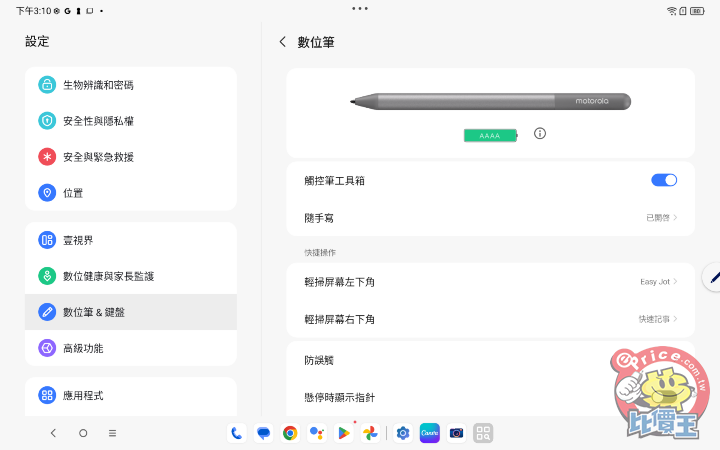Launch Chrome from the dock
The image size is (720, 450).
290,433
